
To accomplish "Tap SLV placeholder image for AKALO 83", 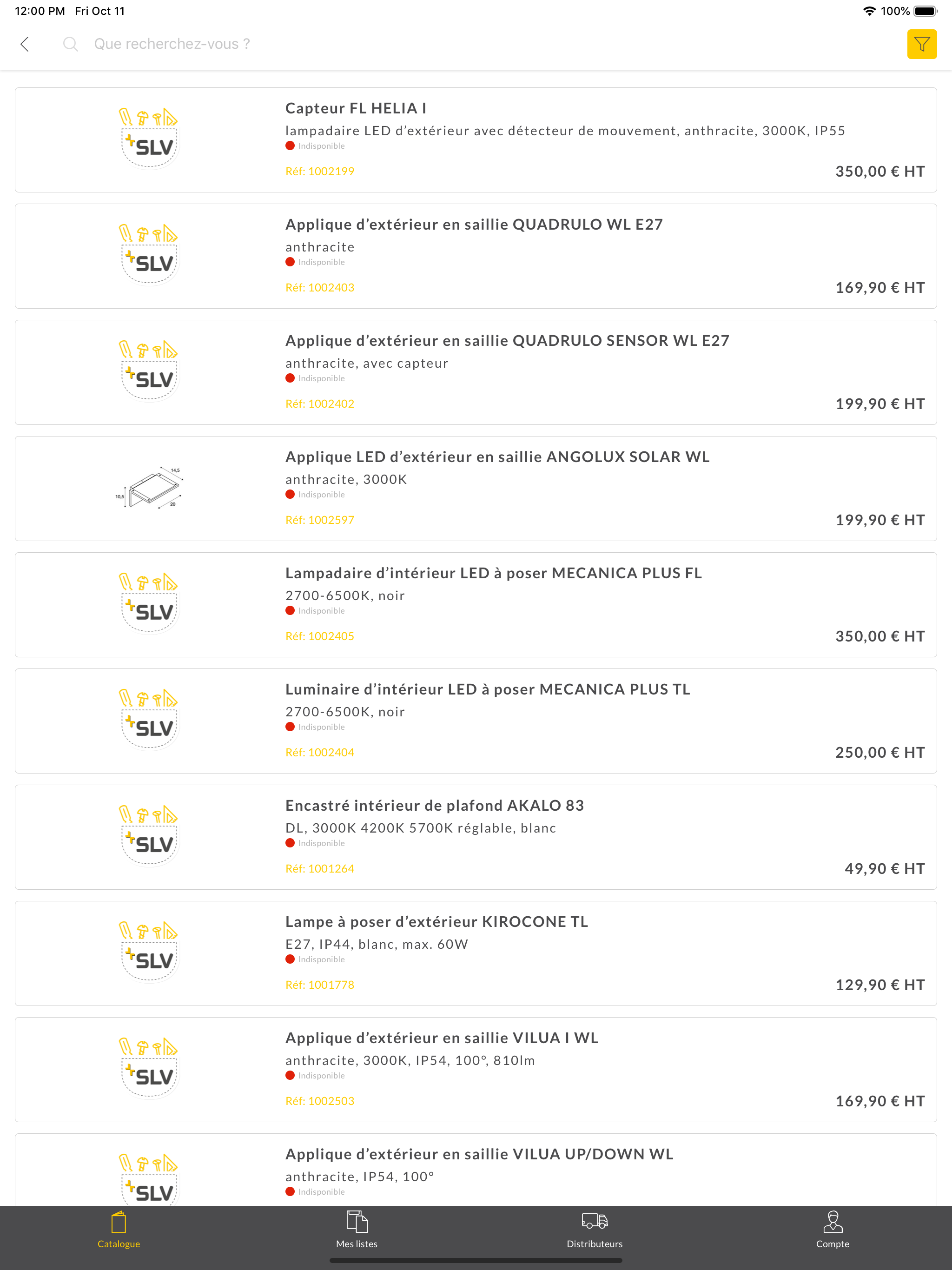I will click(149, 836).
